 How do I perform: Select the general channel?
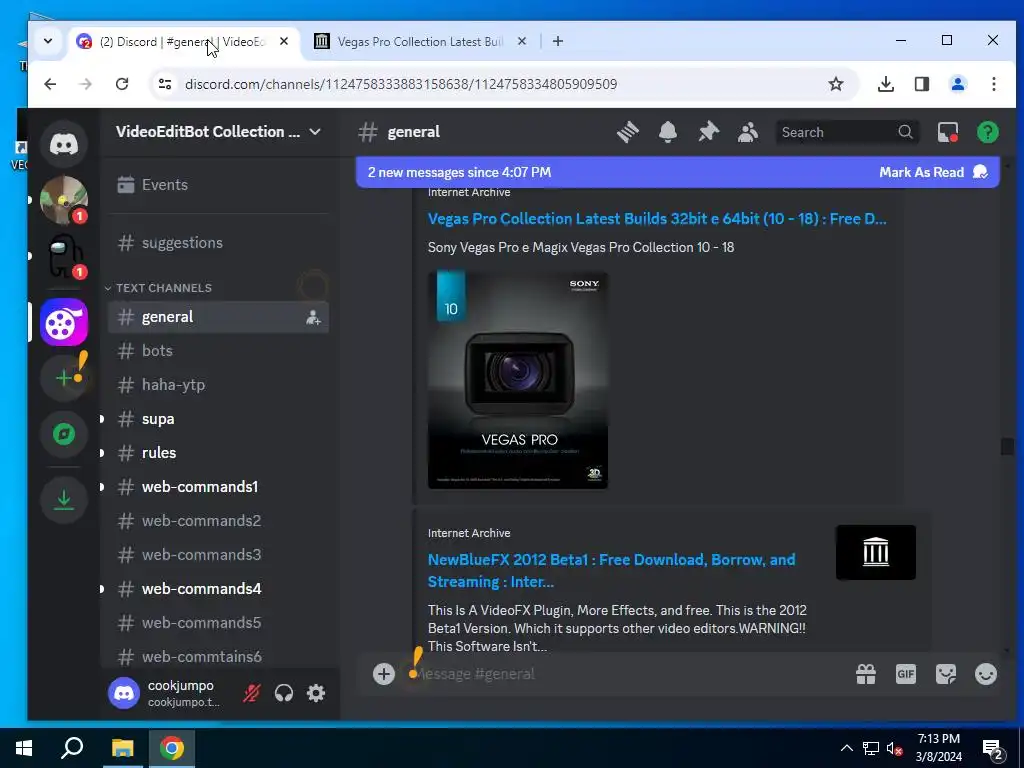click(218, 317)
